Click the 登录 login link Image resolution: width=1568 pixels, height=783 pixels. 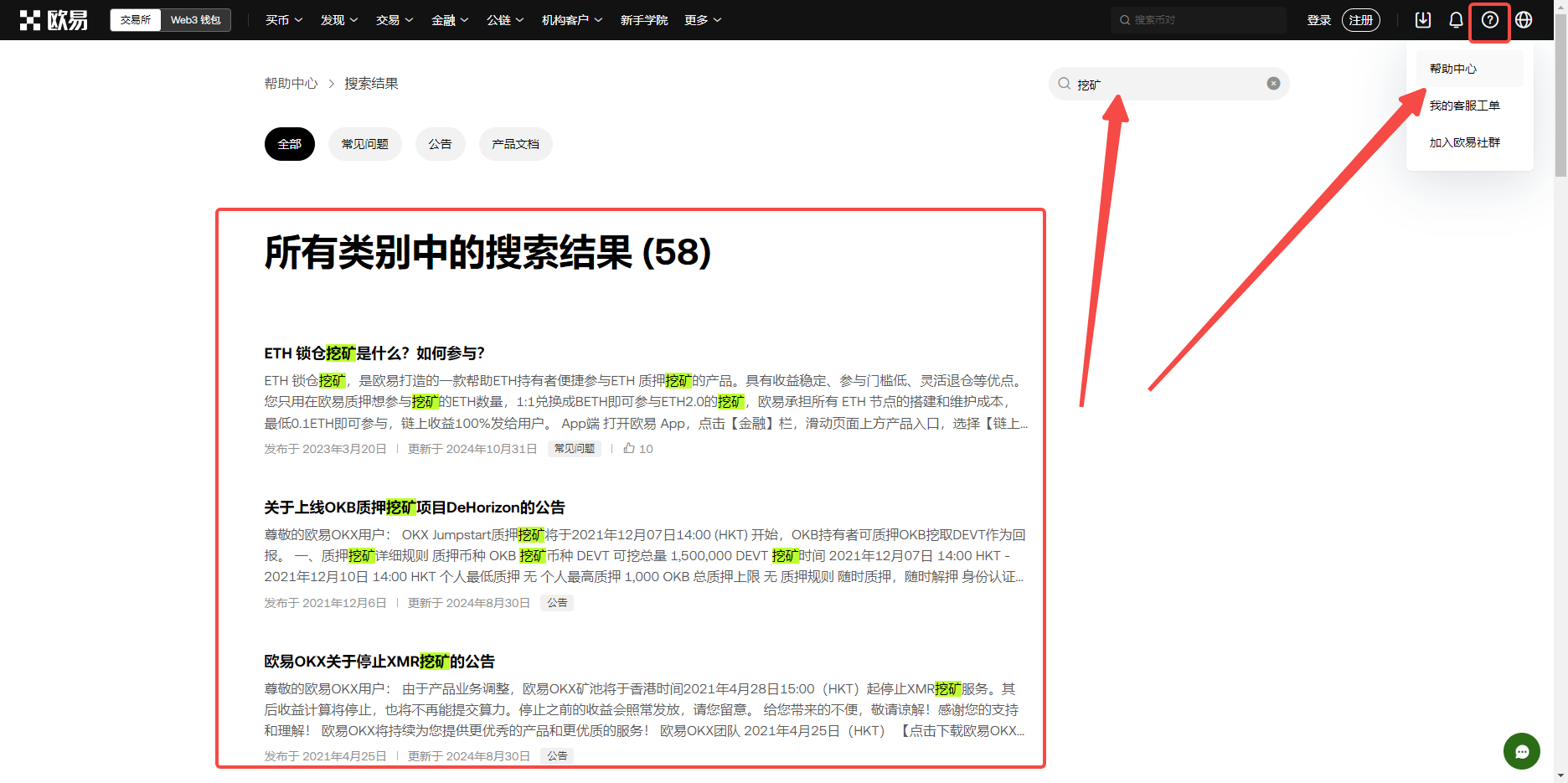tap(1319, 20)
